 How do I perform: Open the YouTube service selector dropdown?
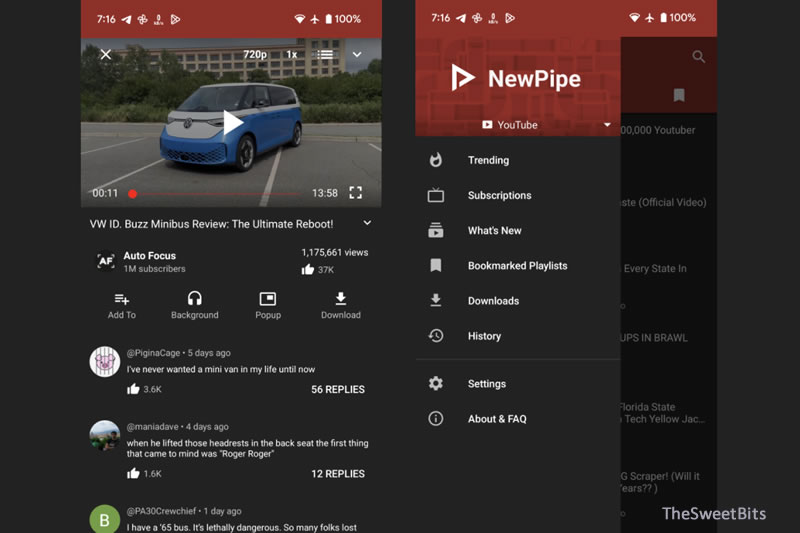pyautogui.click(x=546, y=125)
